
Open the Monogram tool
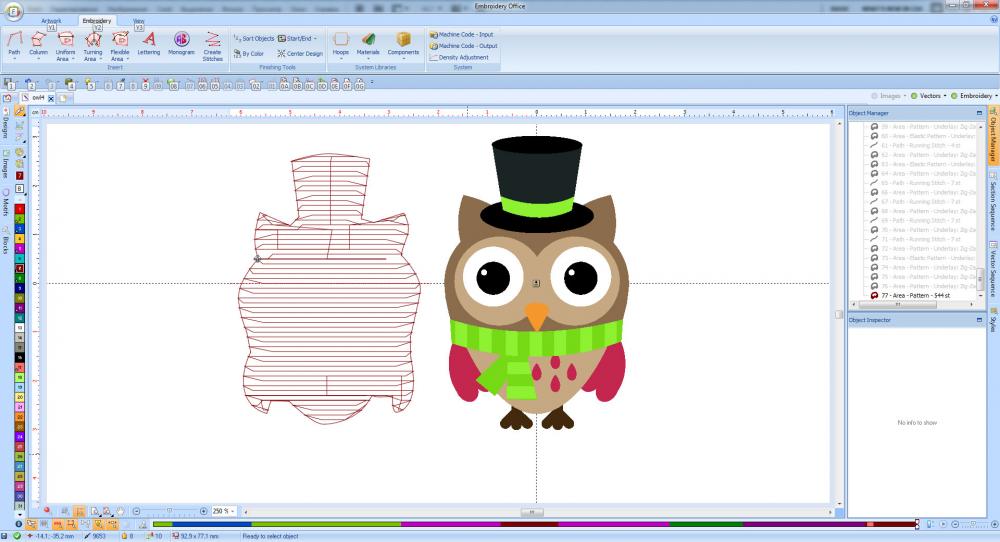click(x=182, y=43)
